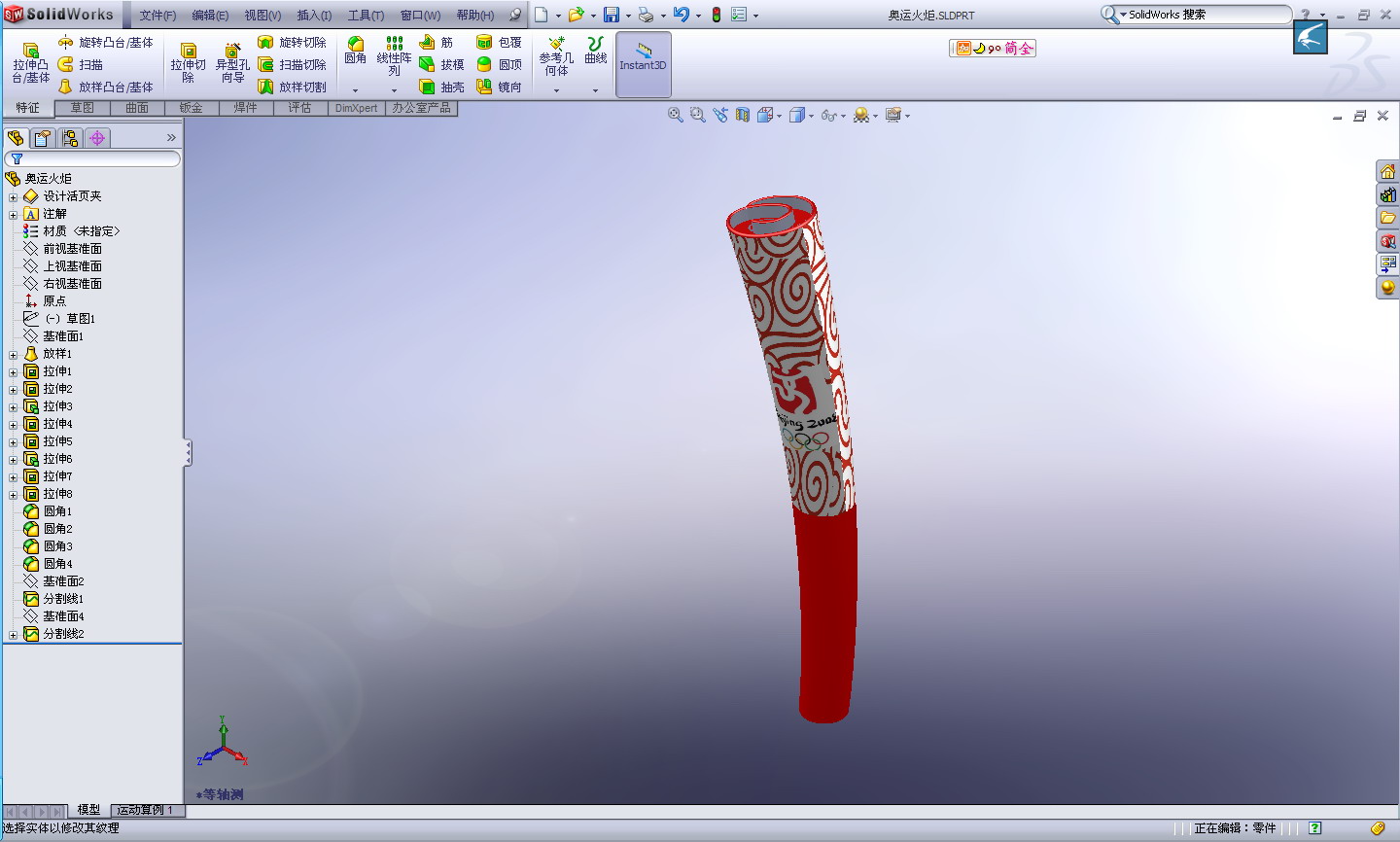The width and height of the screenshot is (1400, 842).
Task: Select the 旋转凸台/基体 revolve boss tool
Action: point(105,43)
